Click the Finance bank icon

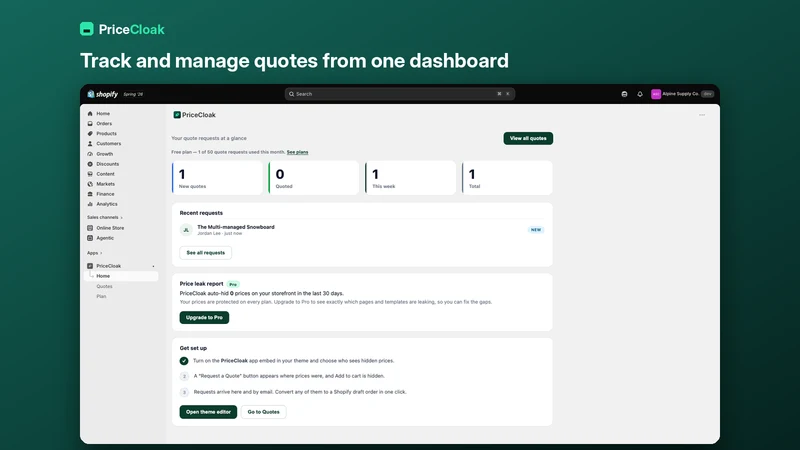[x=90, y=194]
